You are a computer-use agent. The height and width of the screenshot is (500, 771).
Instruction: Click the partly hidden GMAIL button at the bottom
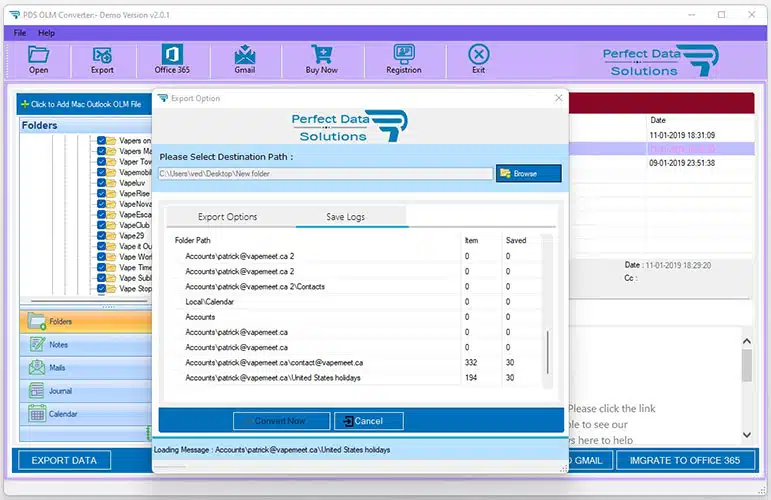pyautogui.click(x=590, y=460)
